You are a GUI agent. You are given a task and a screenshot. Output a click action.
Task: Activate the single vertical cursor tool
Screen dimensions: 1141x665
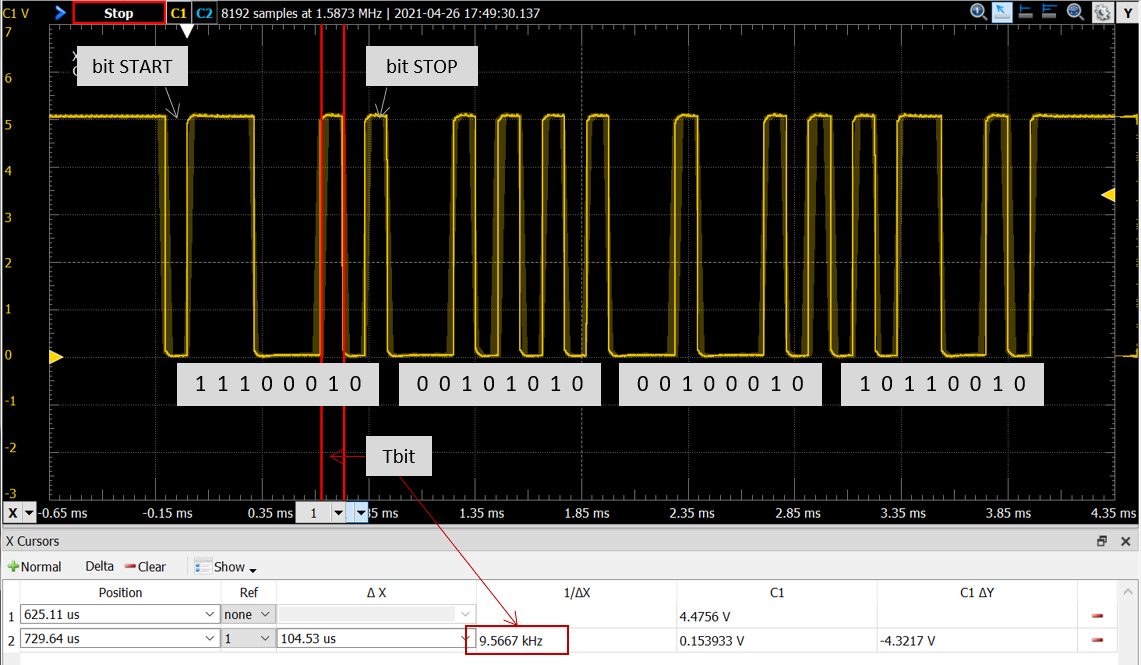[1025, 12]
